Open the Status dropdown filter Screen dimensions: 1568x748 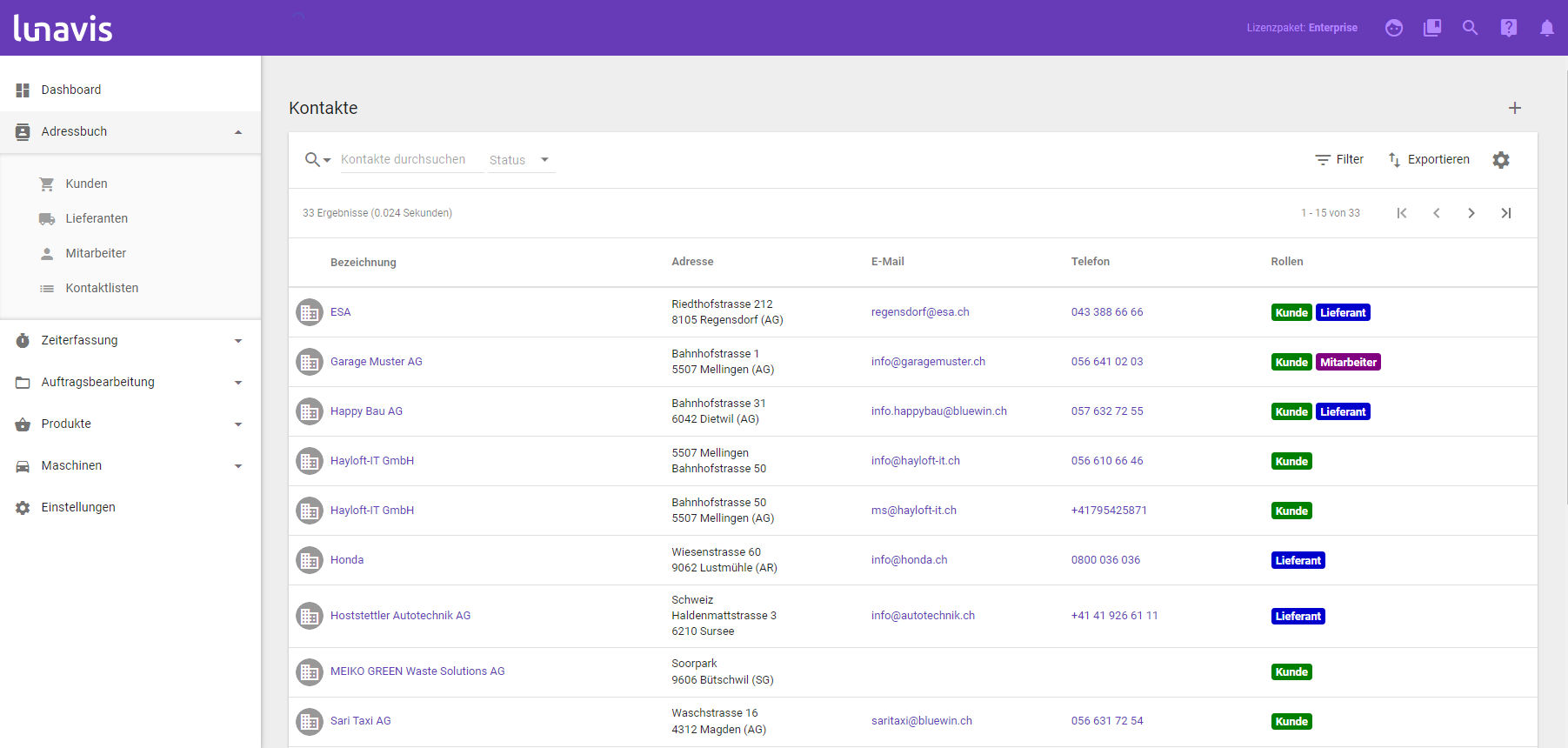pyautogui.click(x=520, y=160)
